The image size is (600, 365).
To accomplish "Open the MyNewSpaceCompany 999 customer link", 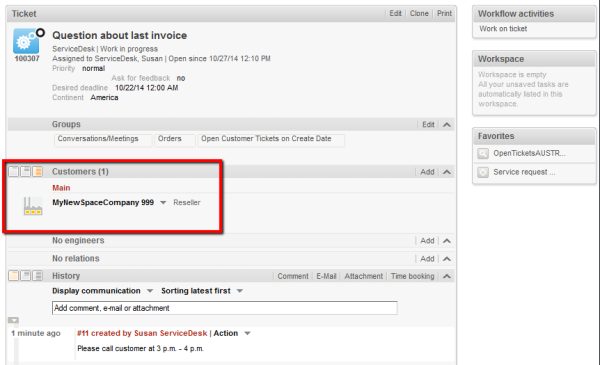I will pyautogui.click(x=103, y=202).
